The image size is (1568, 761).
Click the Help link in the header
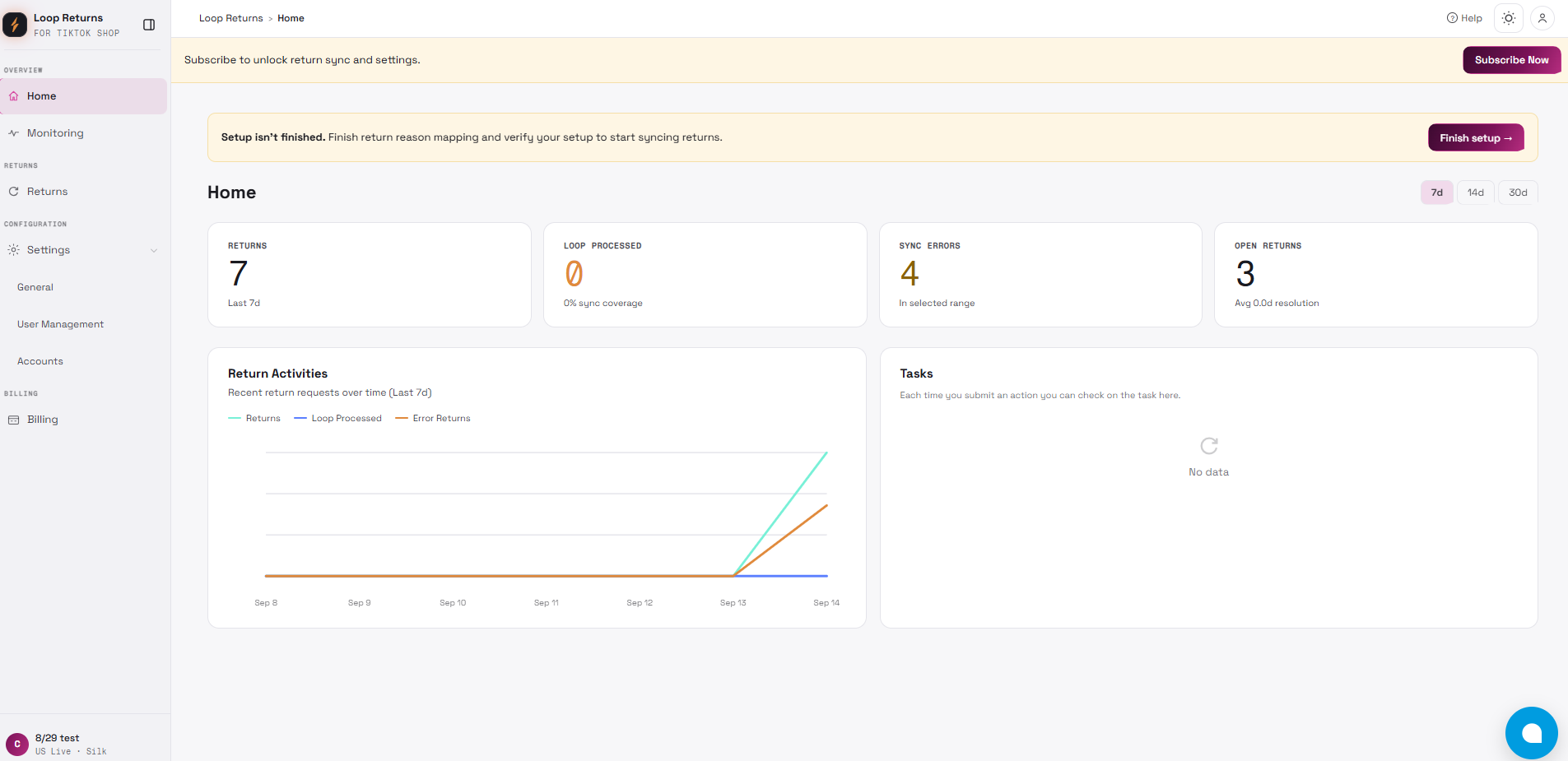click(x=1464, y=18)
